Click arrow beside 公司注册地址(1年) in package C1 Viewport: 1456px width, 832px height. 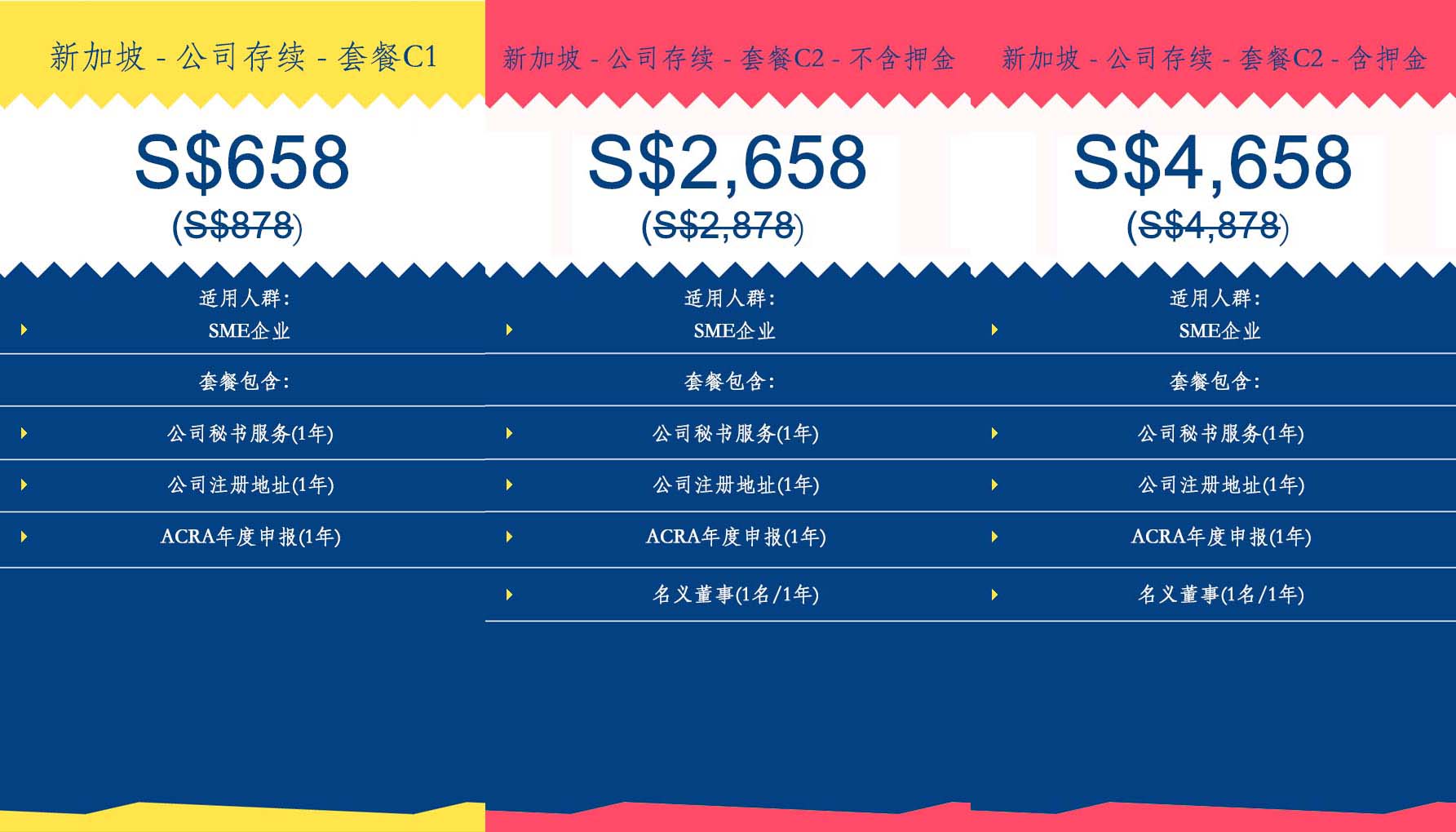(x=24, y=485)
